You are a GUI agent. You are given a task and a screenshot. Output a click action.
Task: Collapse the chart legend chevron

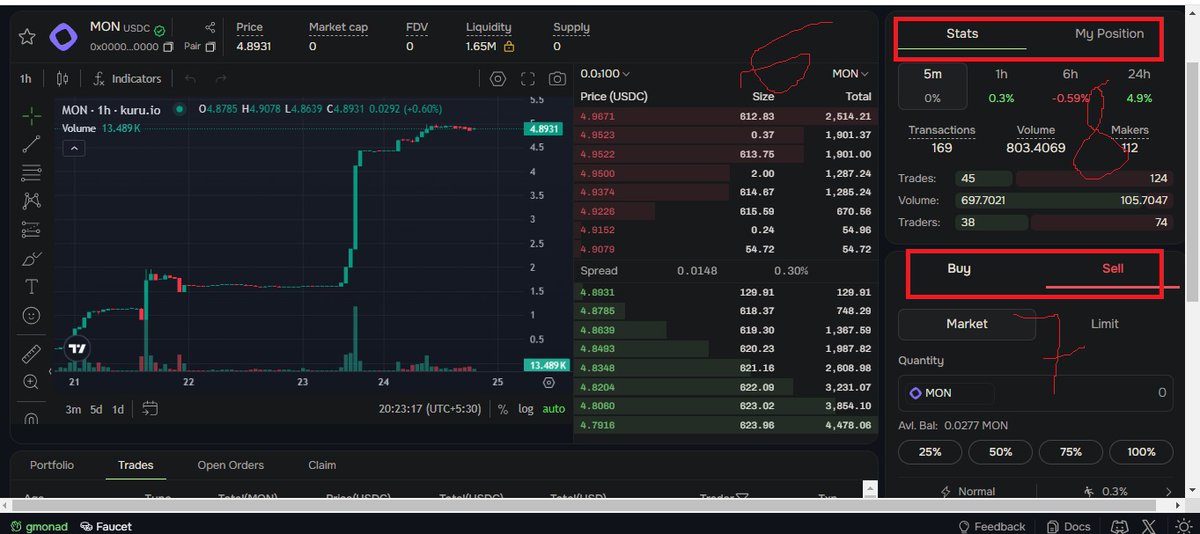click(75, 148)
